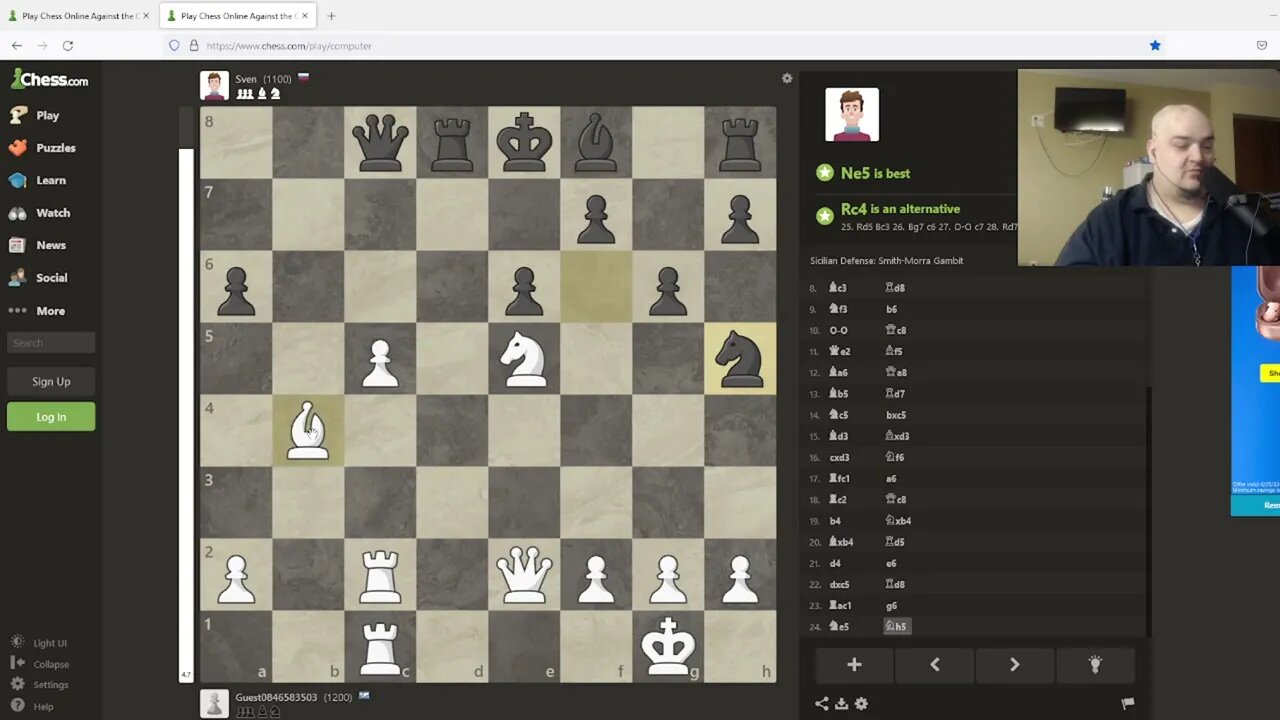Click the resign flag icon

click(1128, 704)
